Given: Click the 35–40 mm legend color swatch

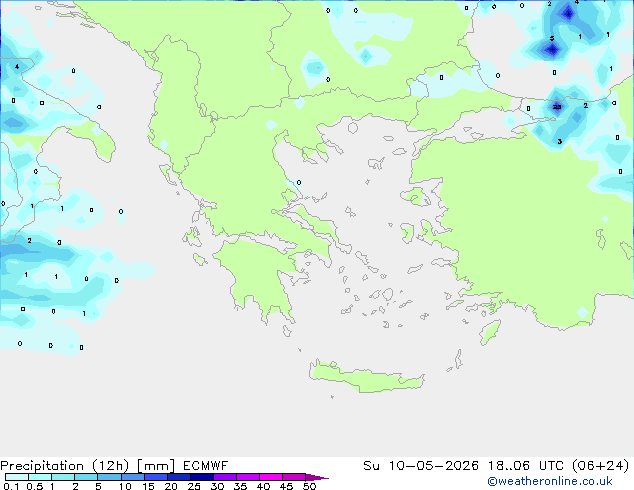Looking at the screenshot, I should click(x=247, y=477).
